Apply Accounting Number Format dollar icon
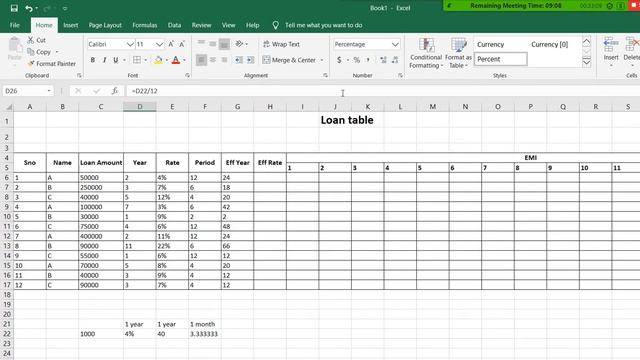This screenshot has width=640, height=360. pos(339,60)
